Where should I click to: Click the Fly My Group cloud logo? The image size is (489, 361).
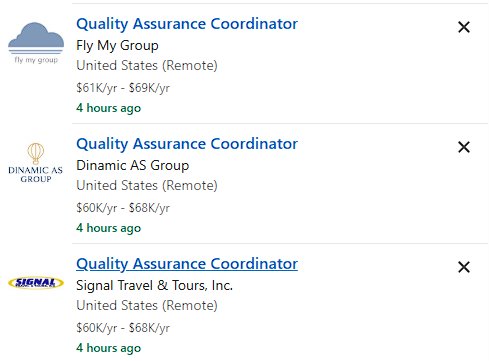pos(36,43)
